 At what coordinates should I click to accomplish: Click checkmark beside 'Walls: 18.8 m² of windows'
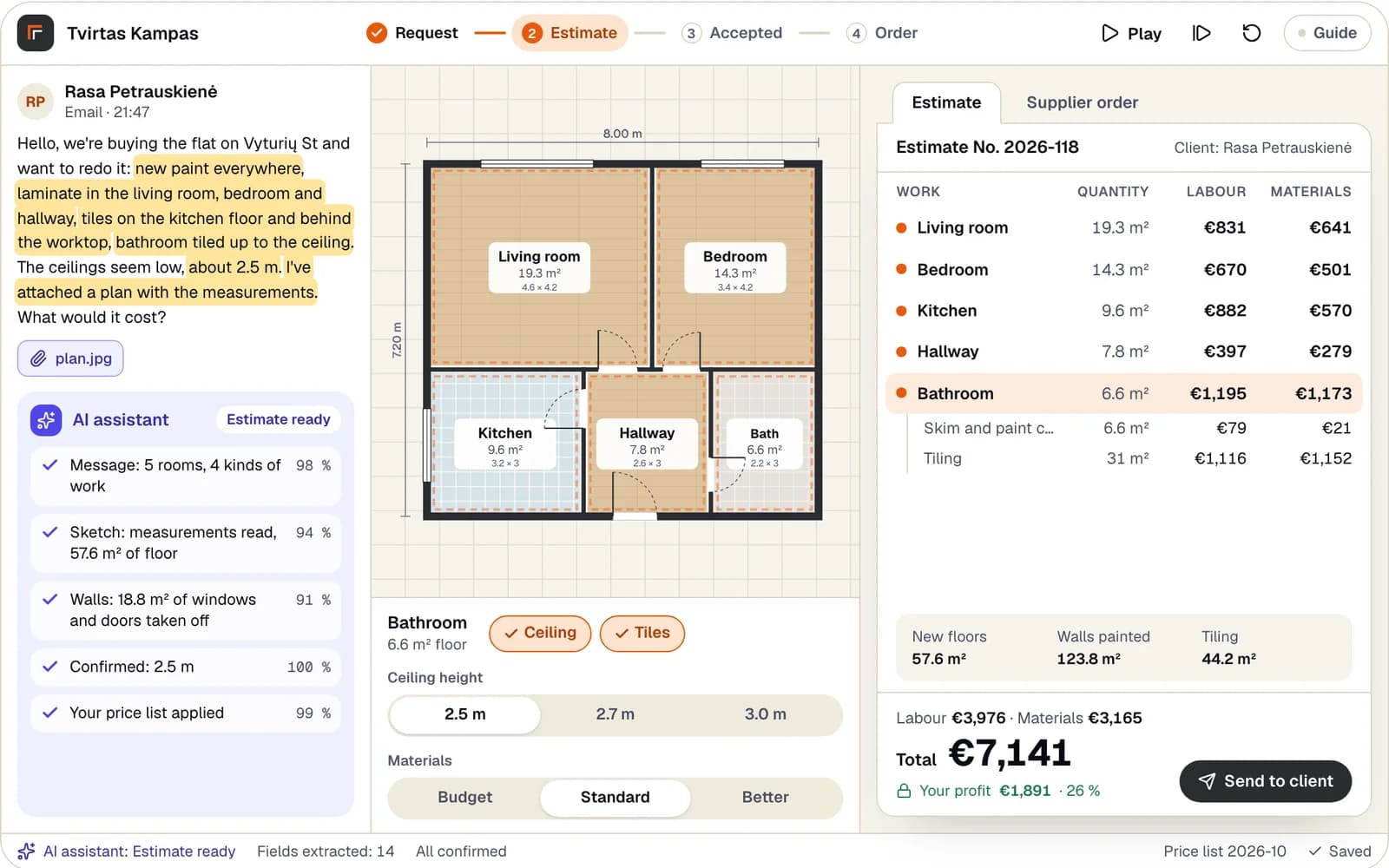click(50, 599)
